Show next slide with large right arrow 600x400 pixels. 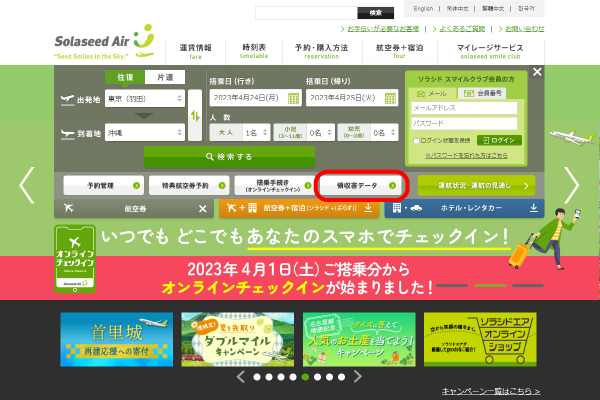[x=572, y=185]
